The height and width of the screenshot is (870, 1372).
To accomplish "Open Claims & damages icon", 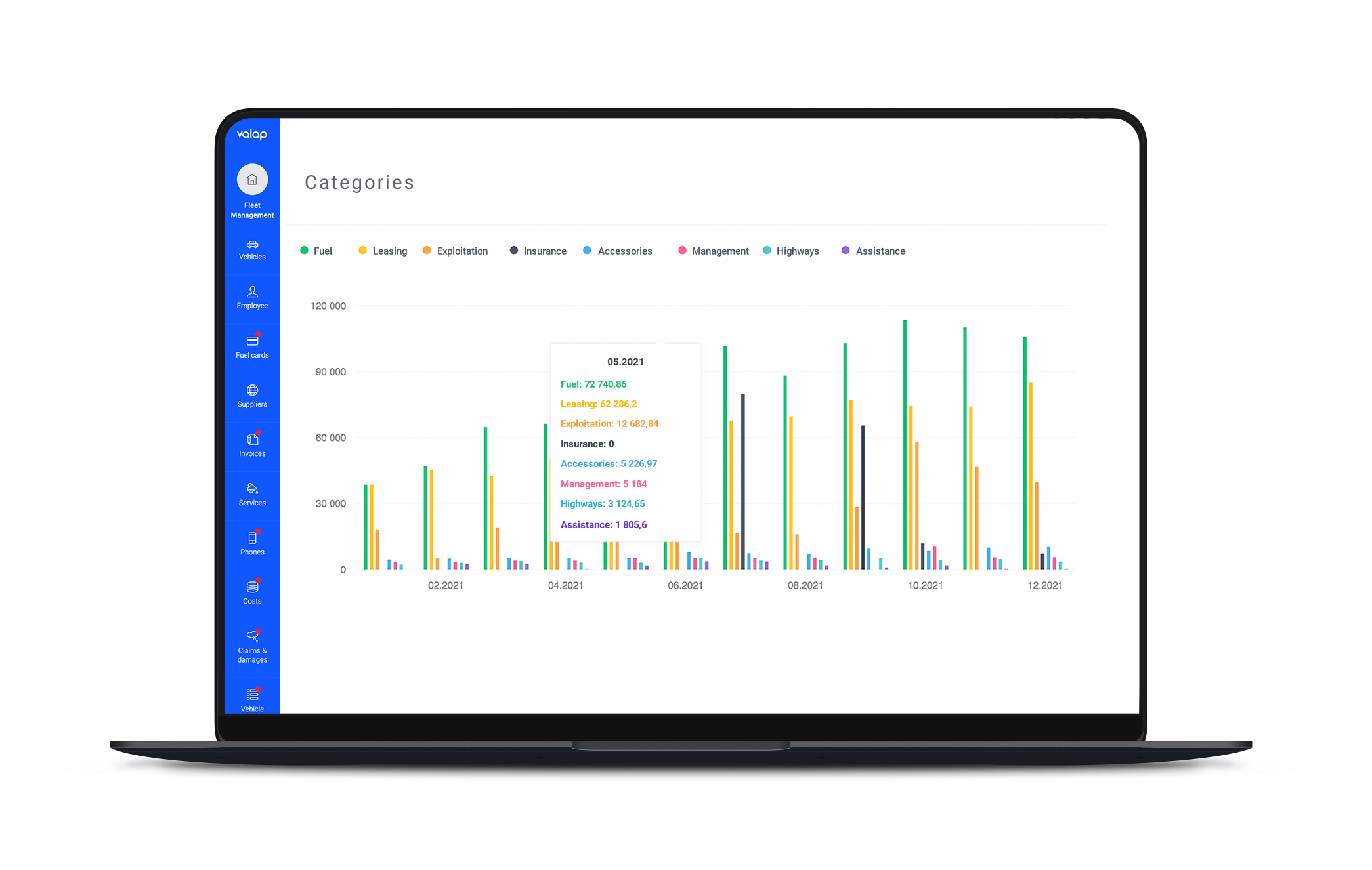I will pyautogui.click(x=252, y=636).
